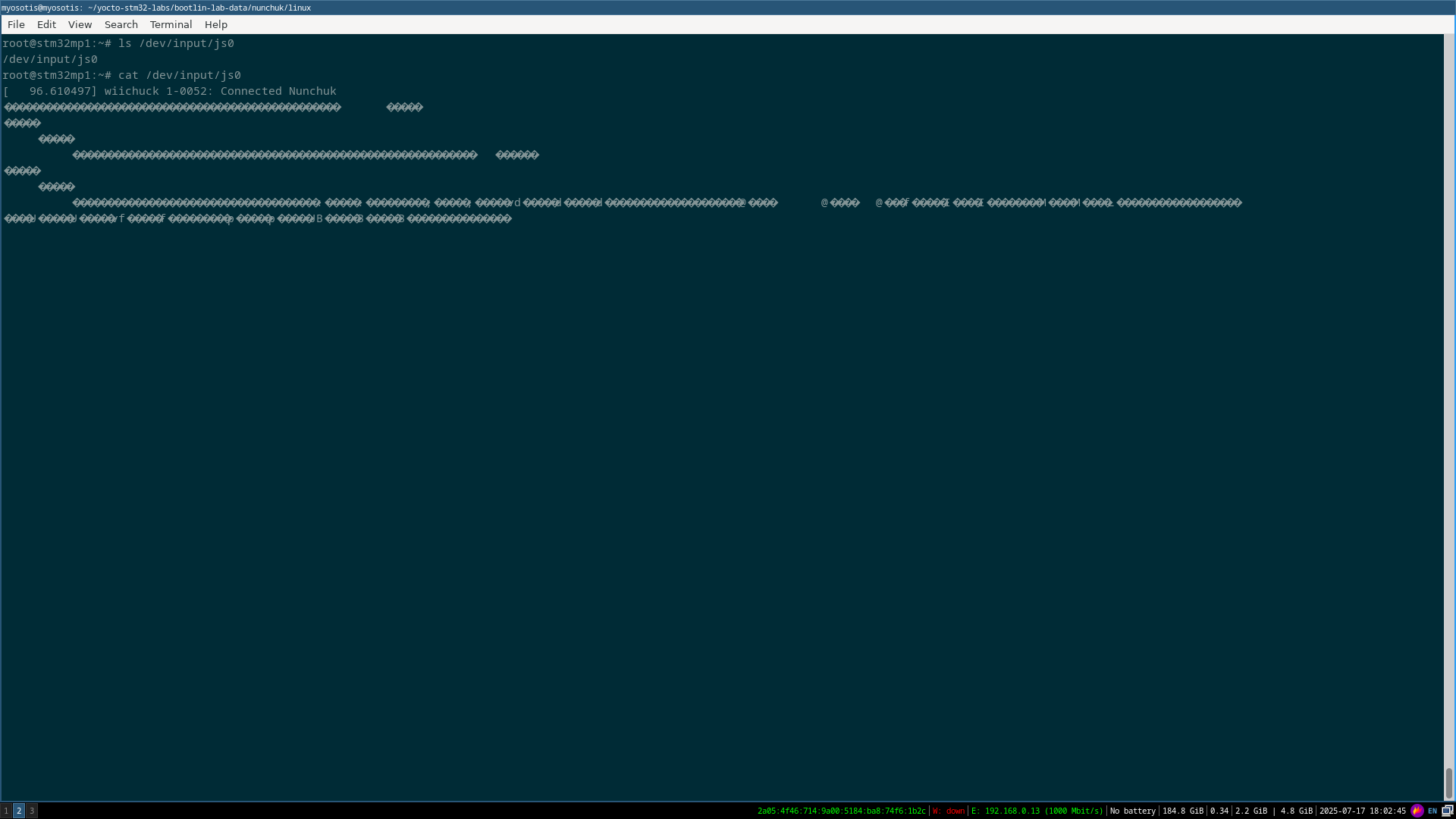The width and height of the screenshot is (1456, 819).
Task: Open the Terminal menu
Action: 171,24
